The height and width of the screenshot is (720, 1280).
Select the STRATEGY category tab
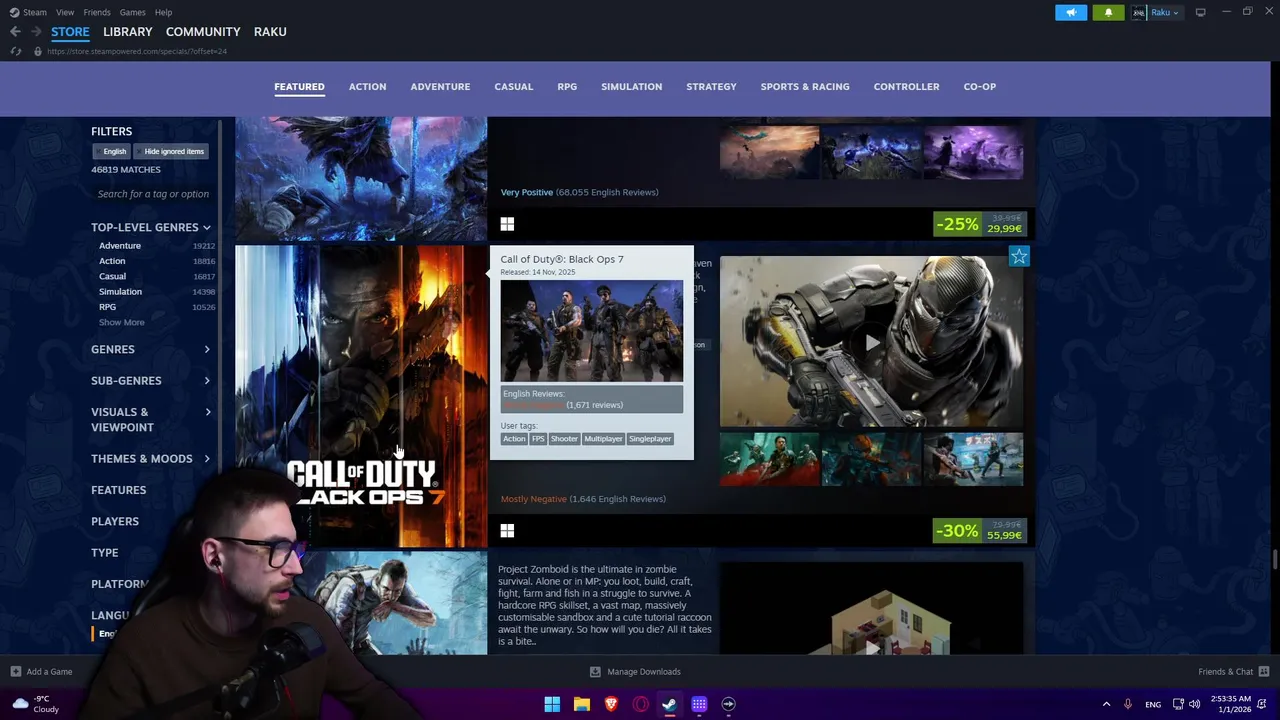[711, 86]
